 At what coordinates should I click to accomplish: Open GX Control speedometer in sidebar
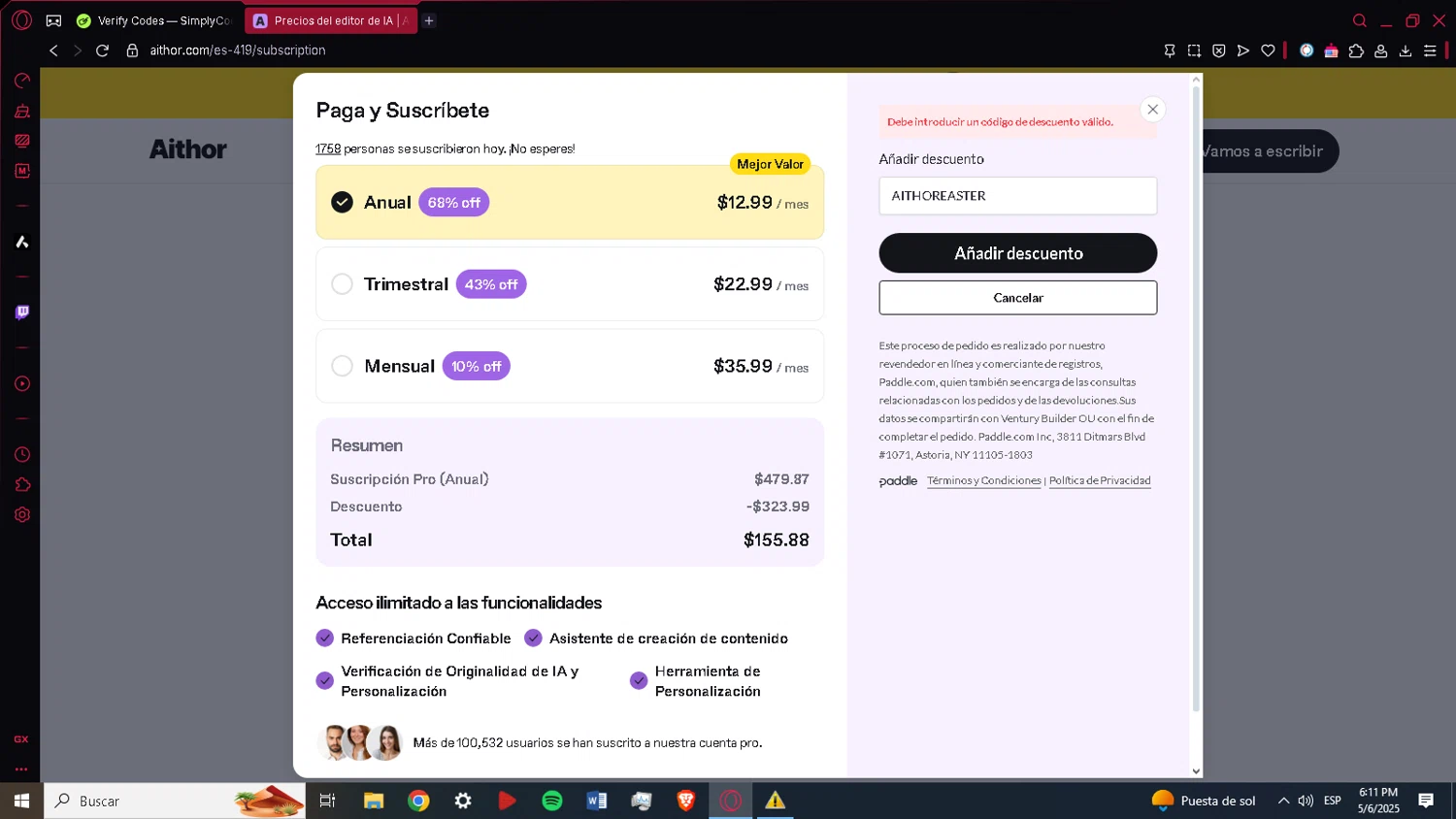[21, 81]
